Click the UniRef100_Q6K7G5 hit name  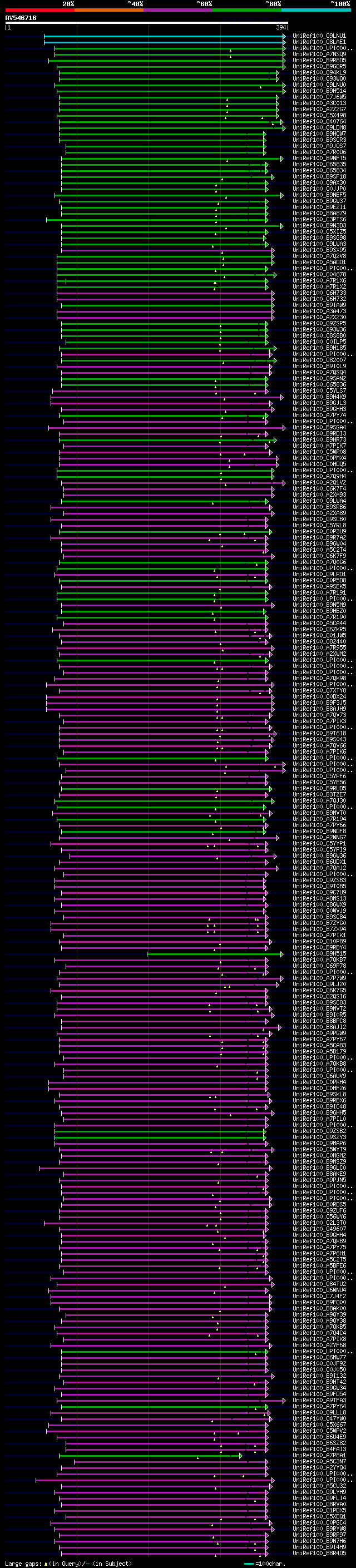[x=319, y=990]
